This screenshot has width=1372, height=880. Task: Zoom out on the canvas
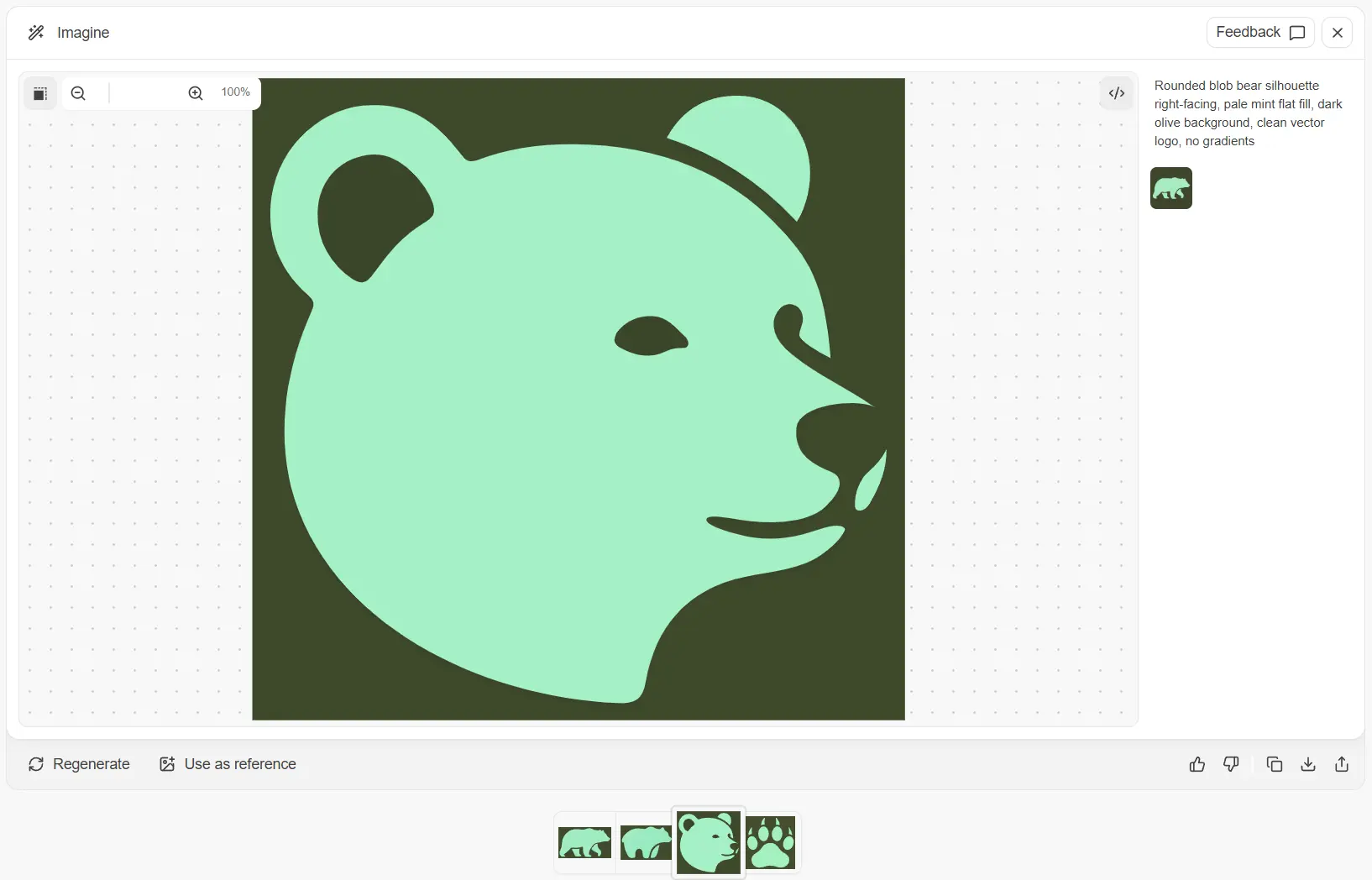tap(78, 93)
